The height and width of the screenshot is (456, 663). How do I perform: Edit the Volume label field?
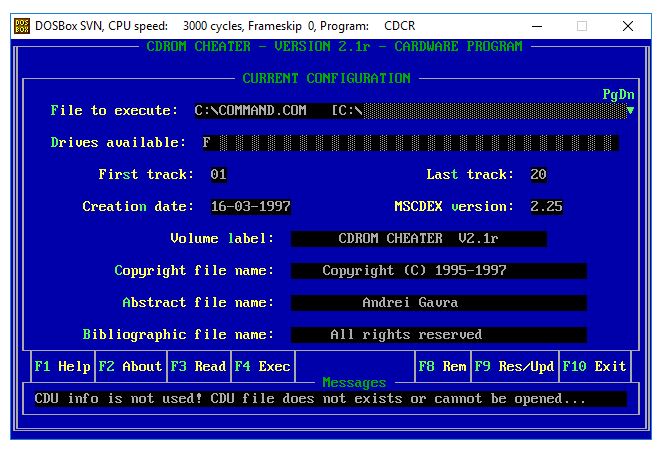coord(418,239)
